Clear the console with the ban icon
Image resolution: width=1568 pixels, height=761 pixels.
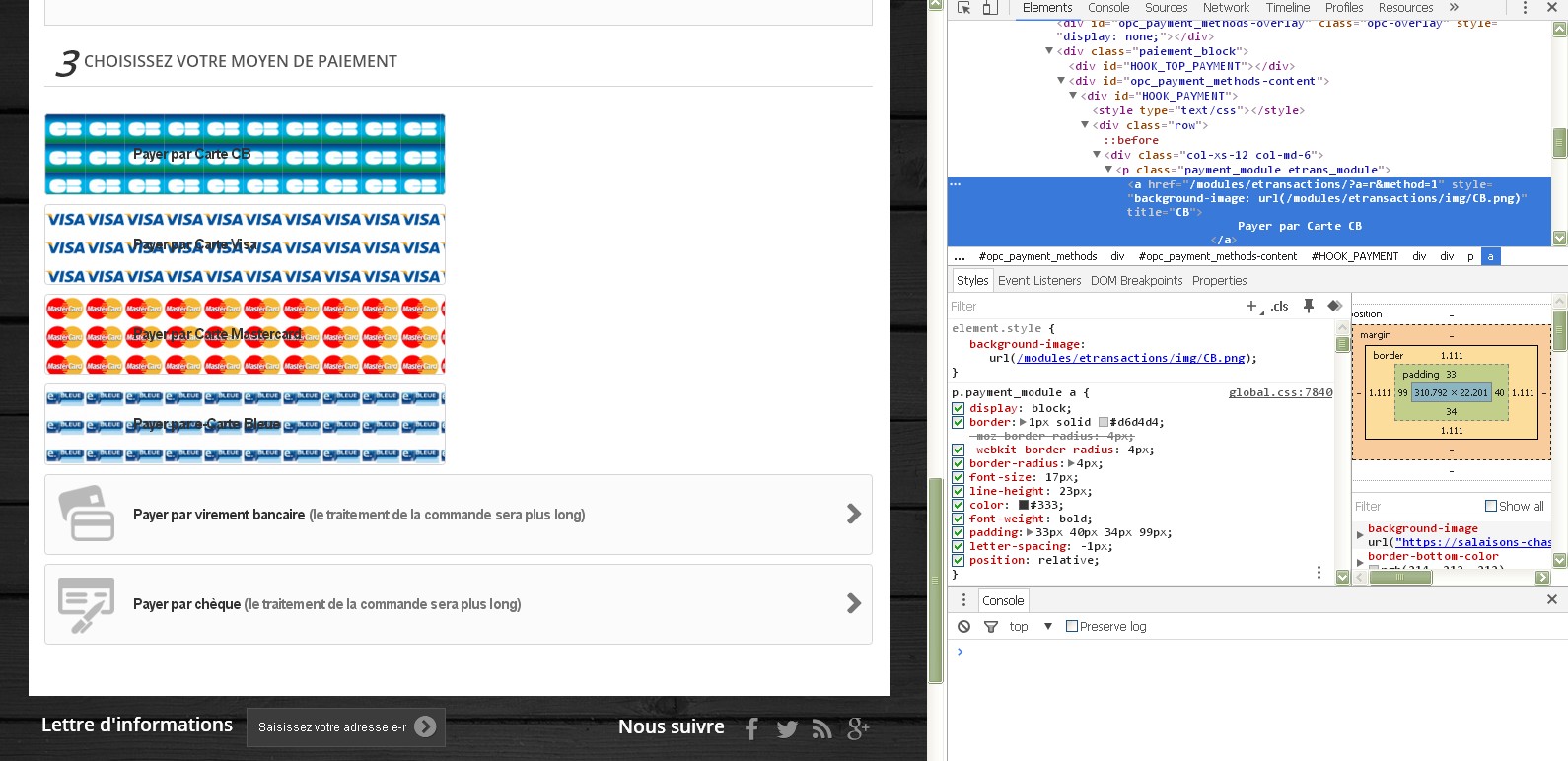964,627
